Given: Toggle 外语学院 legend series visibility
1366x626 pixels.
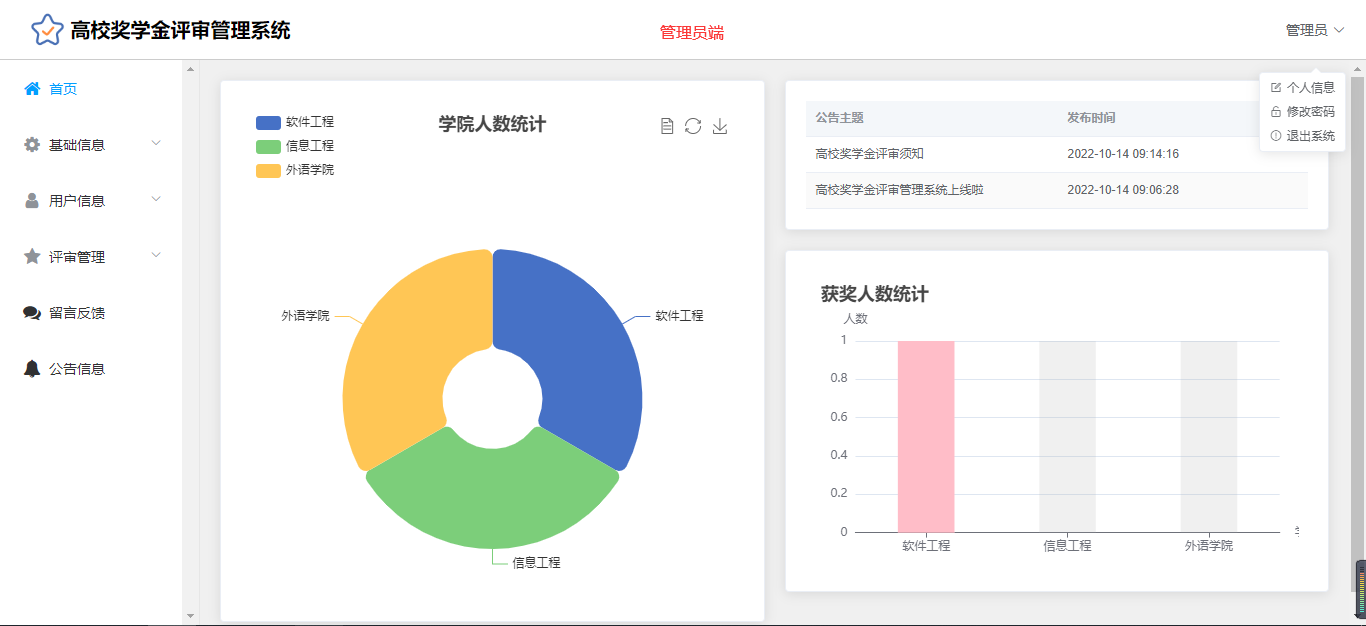Looking at the screenshot, I should (x=295, y=170).
